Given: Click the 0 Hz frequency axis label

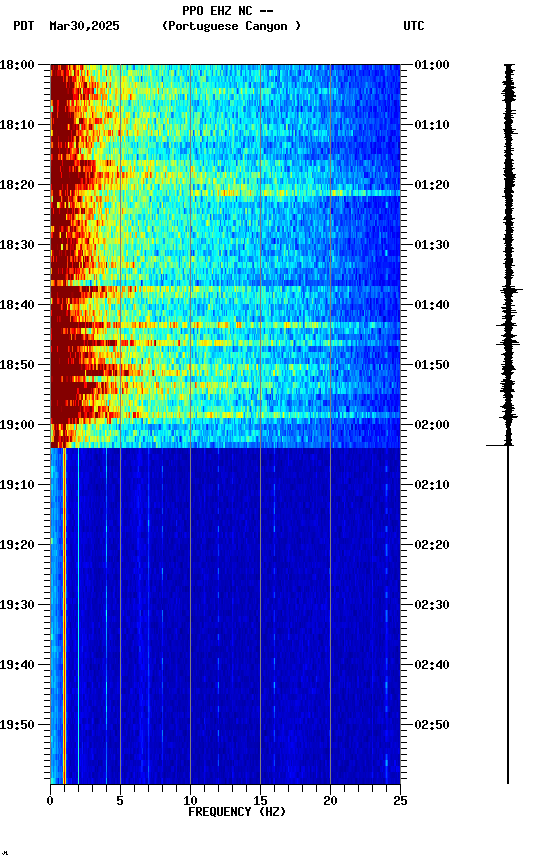Looking at the screenshot, I should pos(50,801).
